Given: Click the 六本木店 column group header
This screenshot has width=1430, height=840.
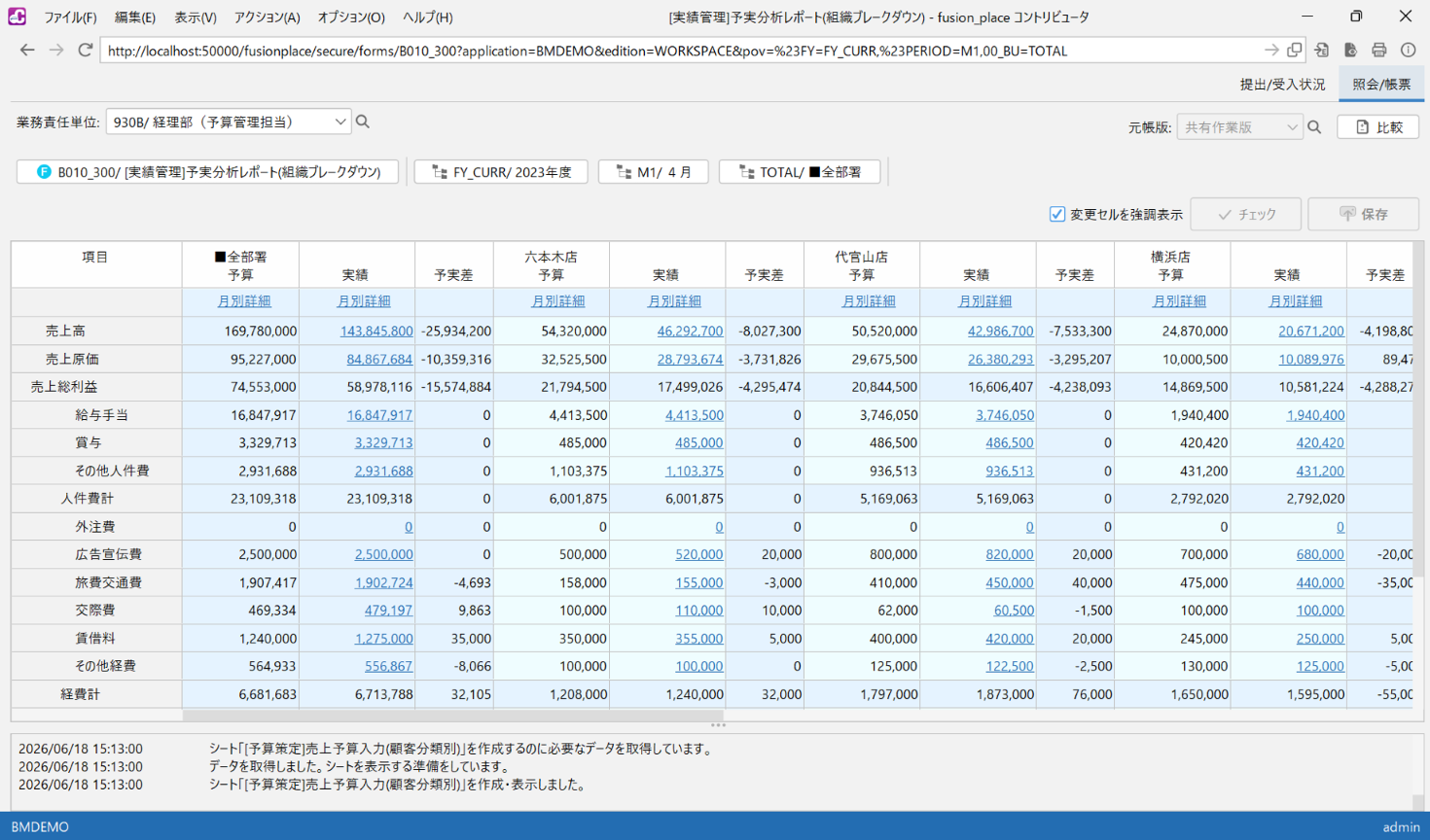Looking at the screenshot, I should 551,257.
